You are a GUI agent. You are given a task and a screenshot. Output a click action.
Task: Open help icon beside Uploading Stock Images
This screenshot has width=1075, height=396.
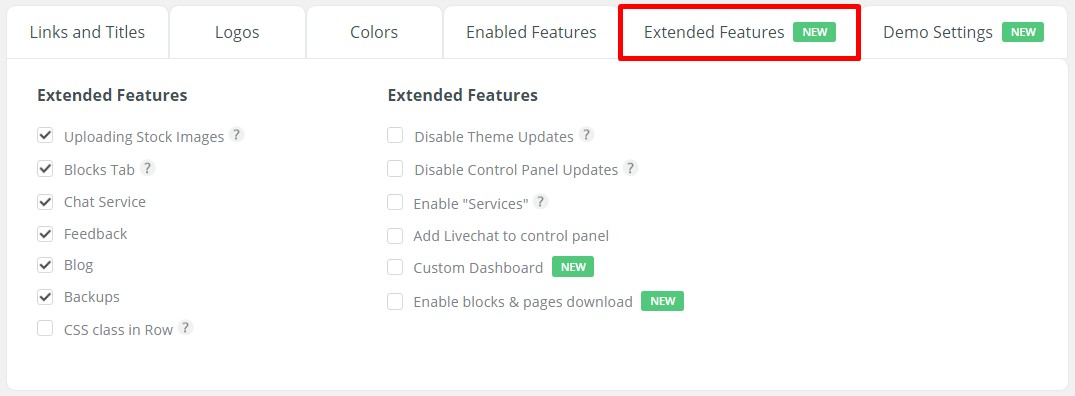click(x=237, y=134)
